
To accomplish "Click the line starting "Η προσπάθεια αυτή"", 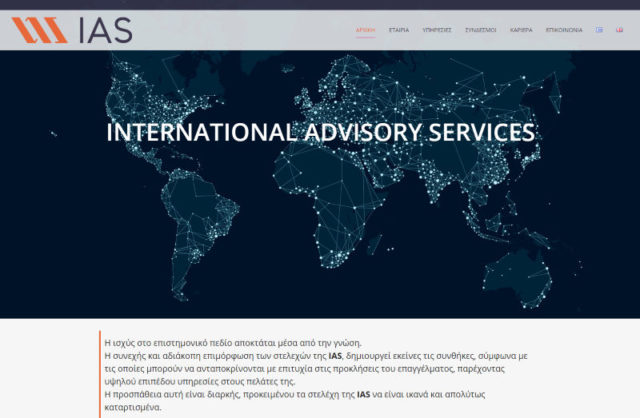I will tap(200, 394).
